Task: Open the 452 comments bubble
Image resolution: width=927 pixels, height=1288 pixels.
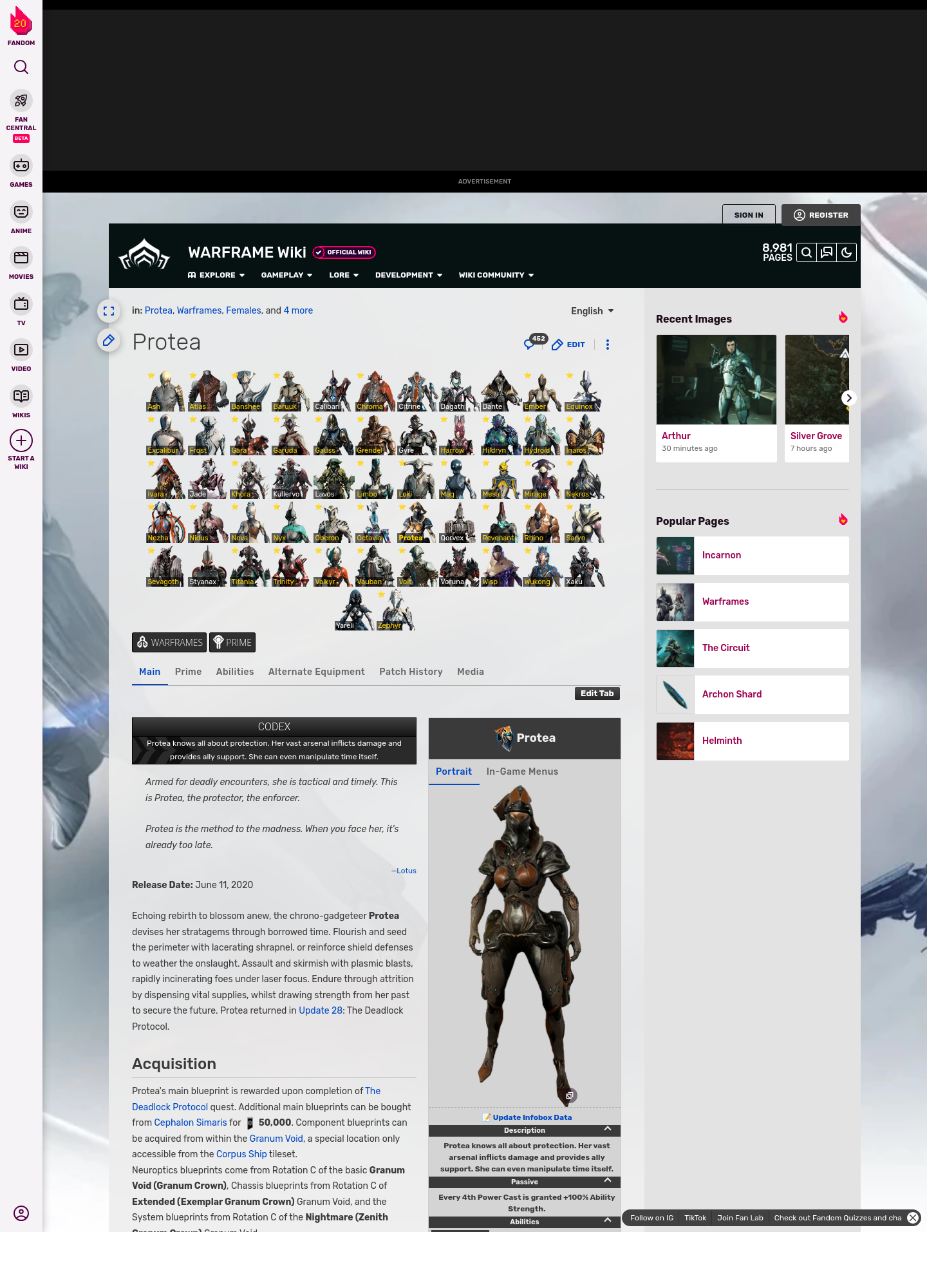Action: coord(534,342)
